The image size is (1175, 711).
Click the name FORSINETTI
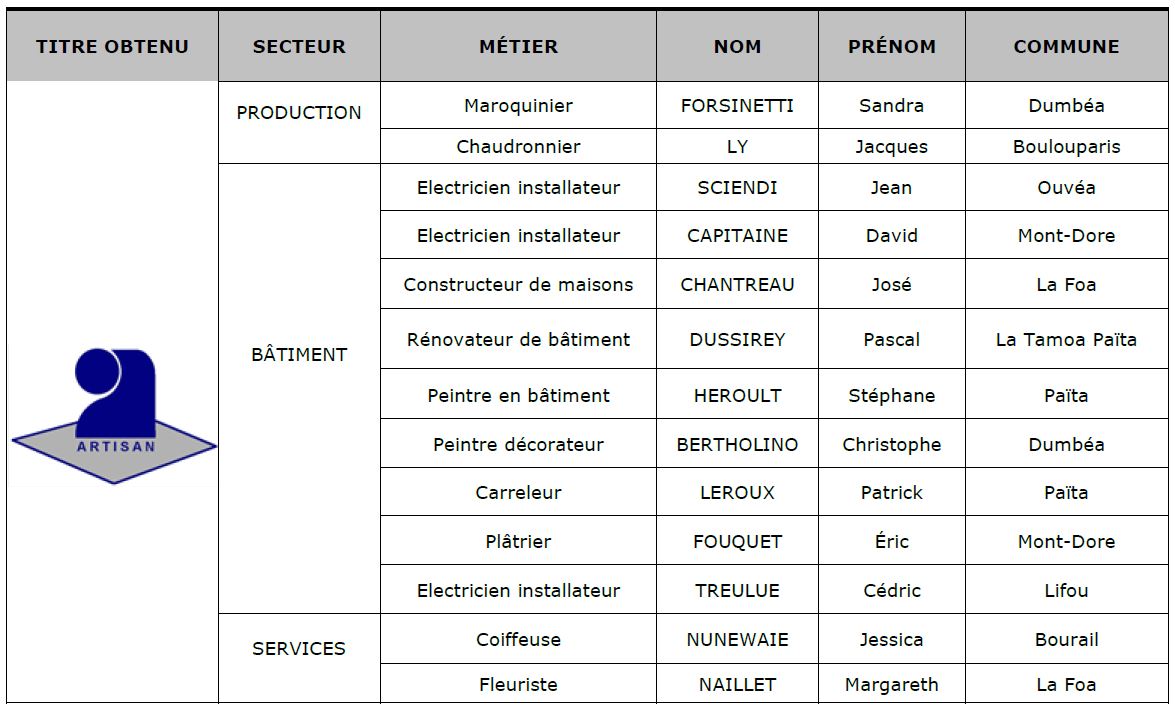737,106
